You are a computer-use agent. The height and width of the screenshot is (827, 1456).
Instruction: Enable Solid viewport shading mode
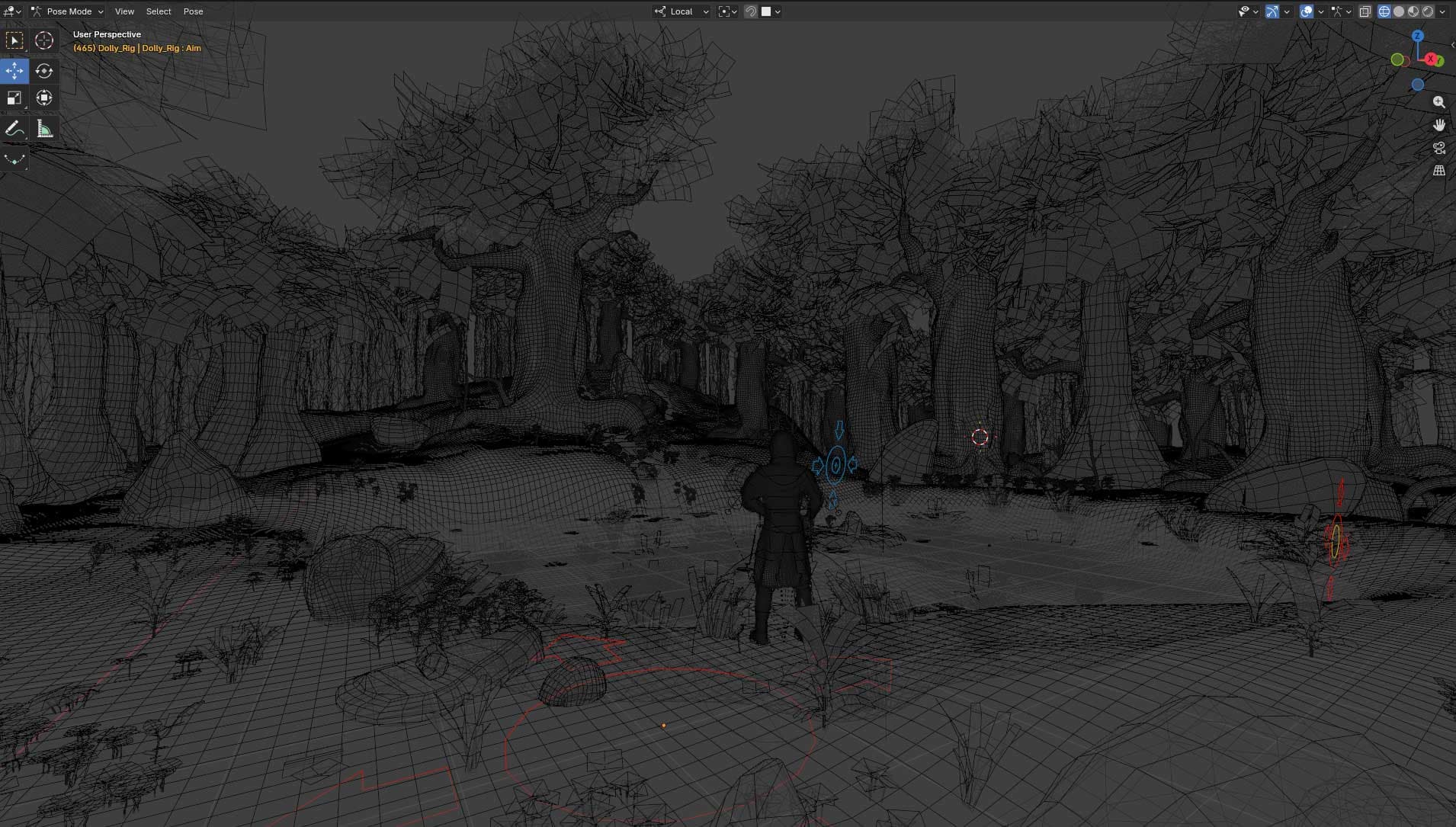[1400, 11]
